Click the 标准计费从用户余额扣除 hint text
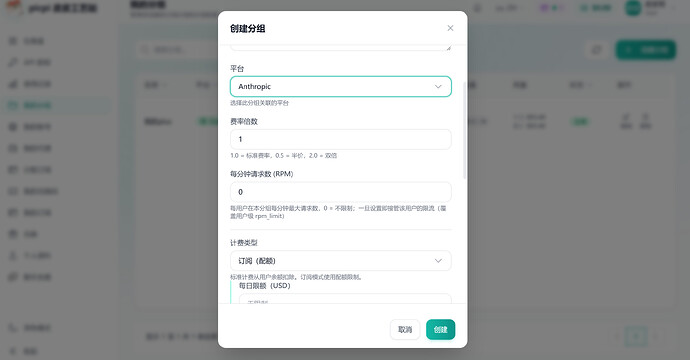 click(296, 277)
